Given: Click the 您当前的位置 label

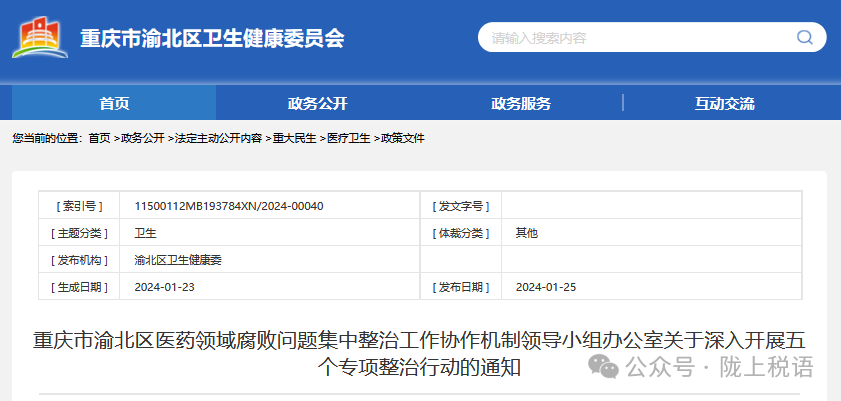Looking at the screenshot, I should [47, 138].
